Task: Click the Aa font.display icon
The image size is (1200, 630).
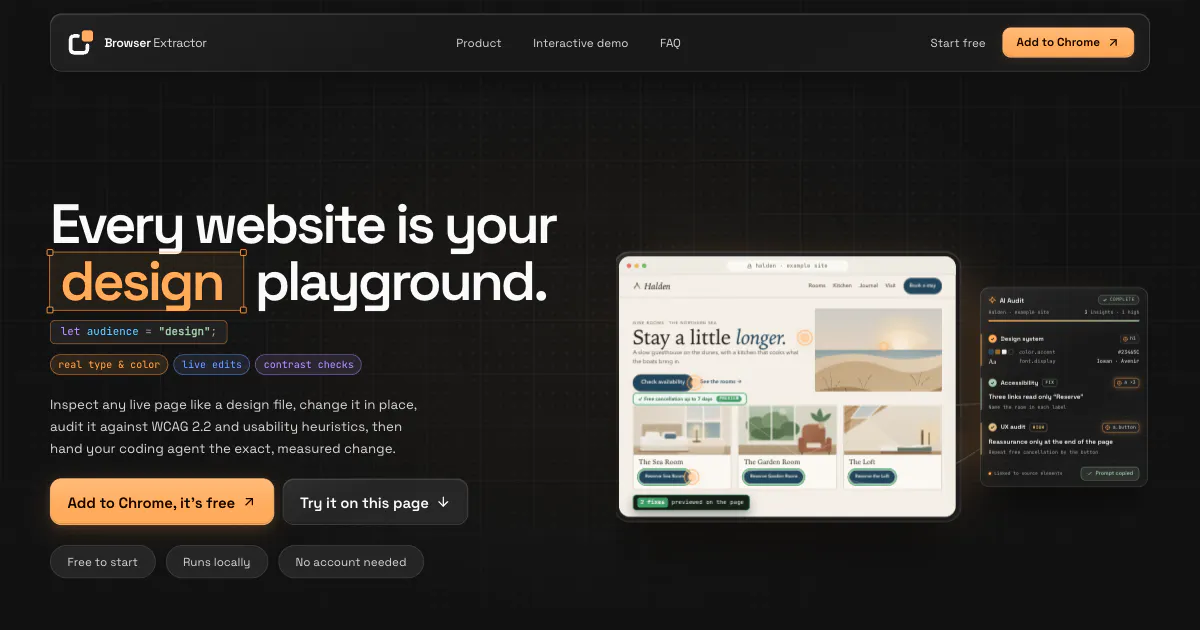Action: (x=992, y=361)
